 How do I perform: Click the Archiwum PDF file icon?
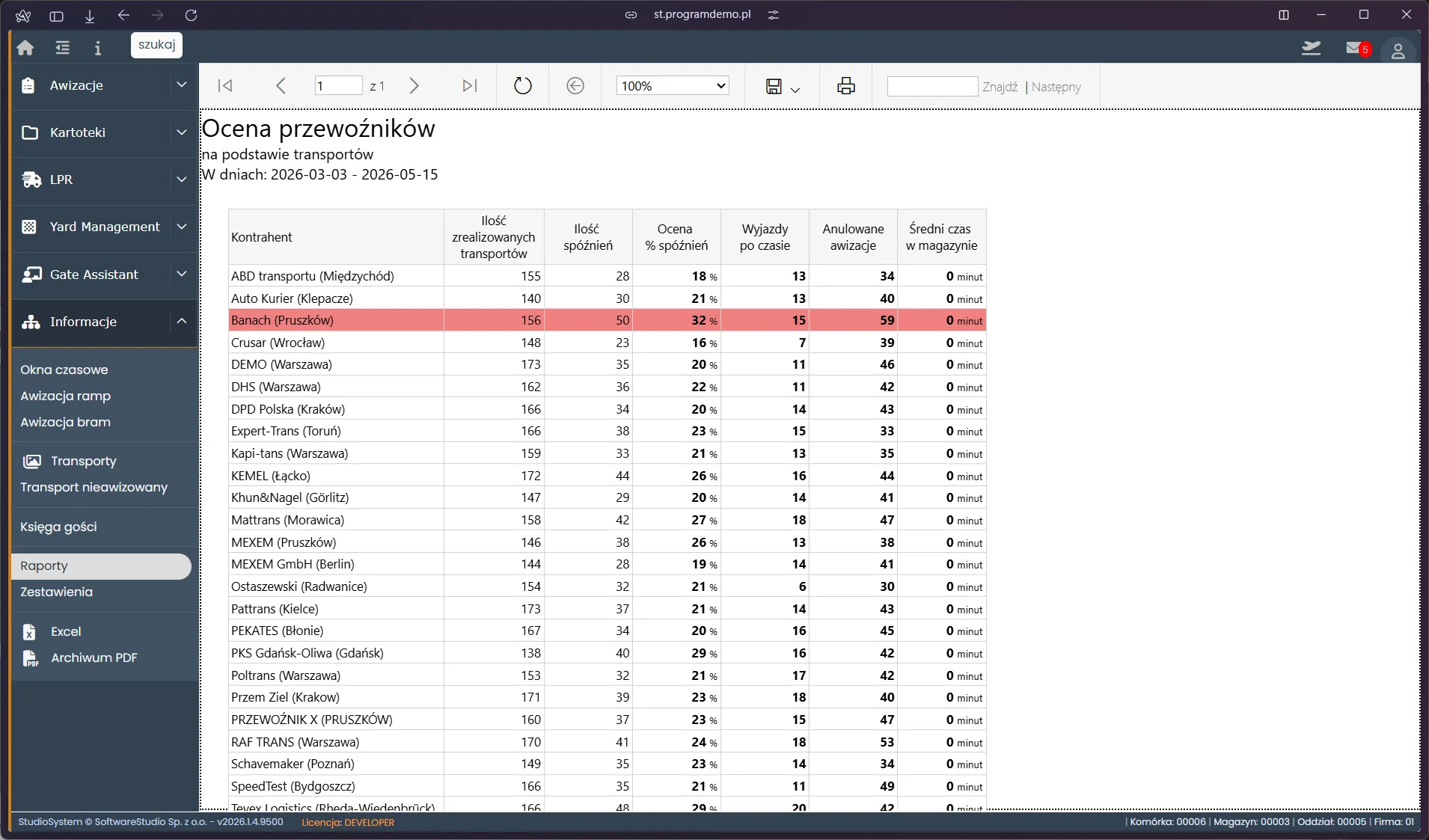point(30,658)
